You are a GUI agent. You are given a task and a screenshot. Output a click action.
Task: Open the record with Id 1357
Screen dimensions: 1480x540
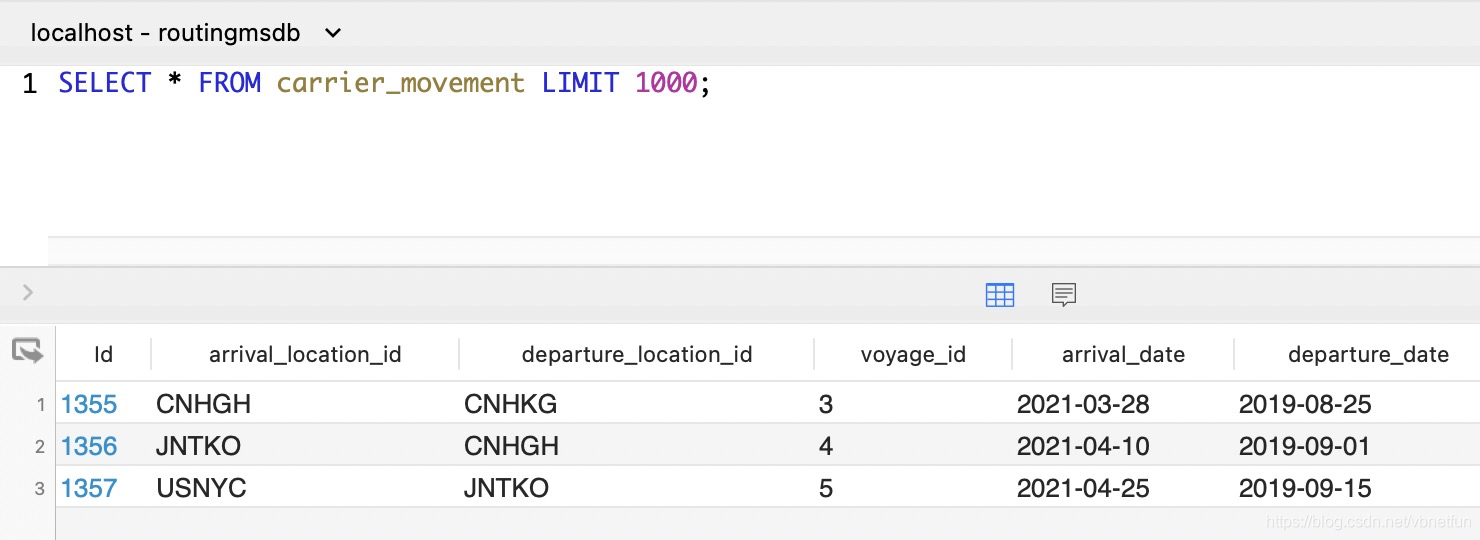pos(89,488)
